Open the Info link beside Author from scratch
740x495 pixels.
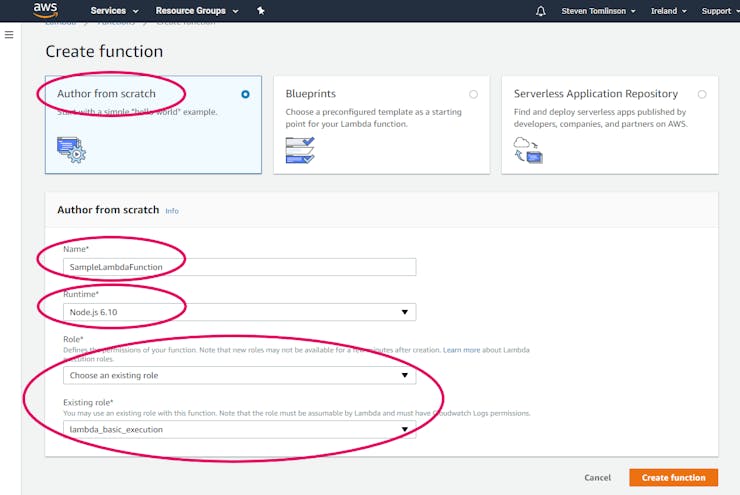pyautogui.click(x=172, y=211)
